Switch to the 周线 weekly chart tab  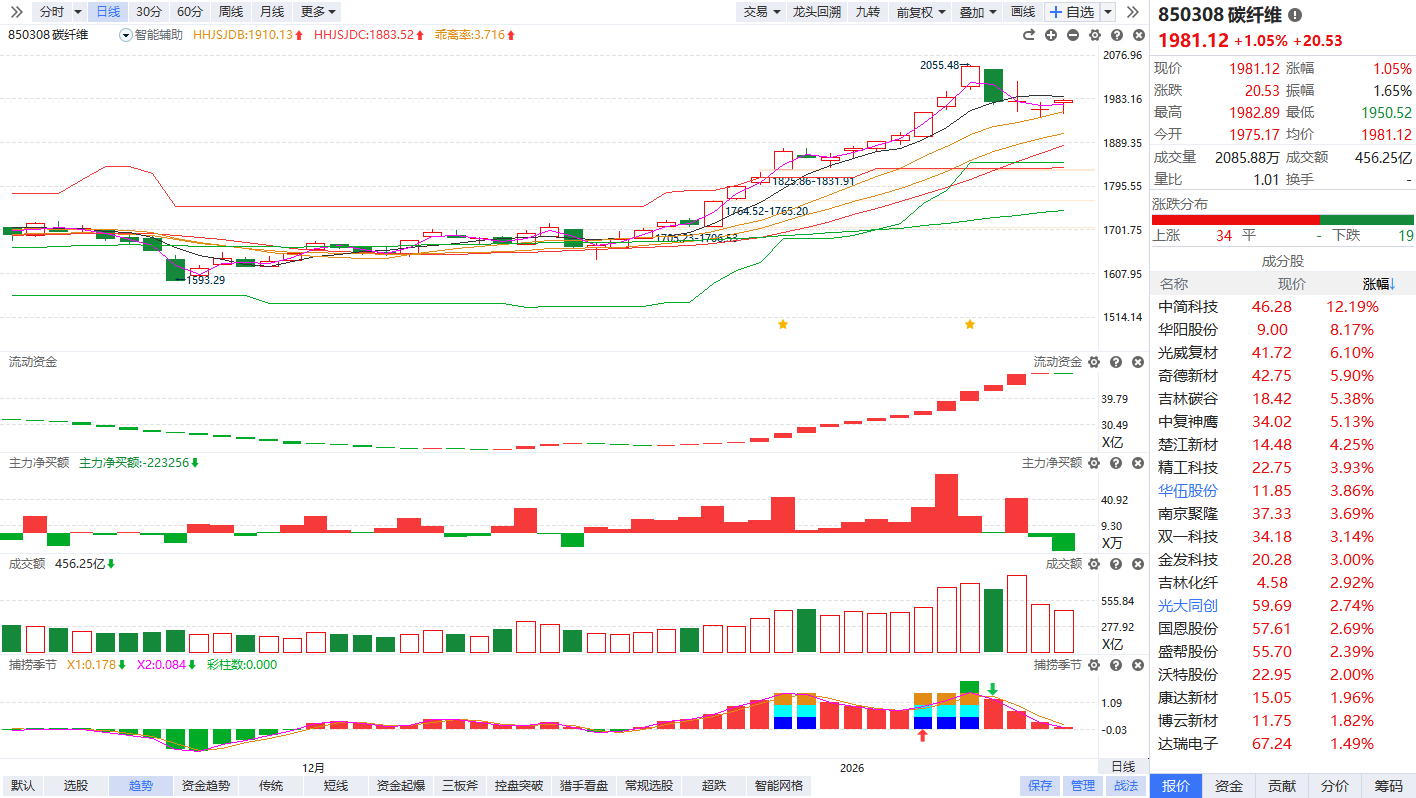pos(231,12)
